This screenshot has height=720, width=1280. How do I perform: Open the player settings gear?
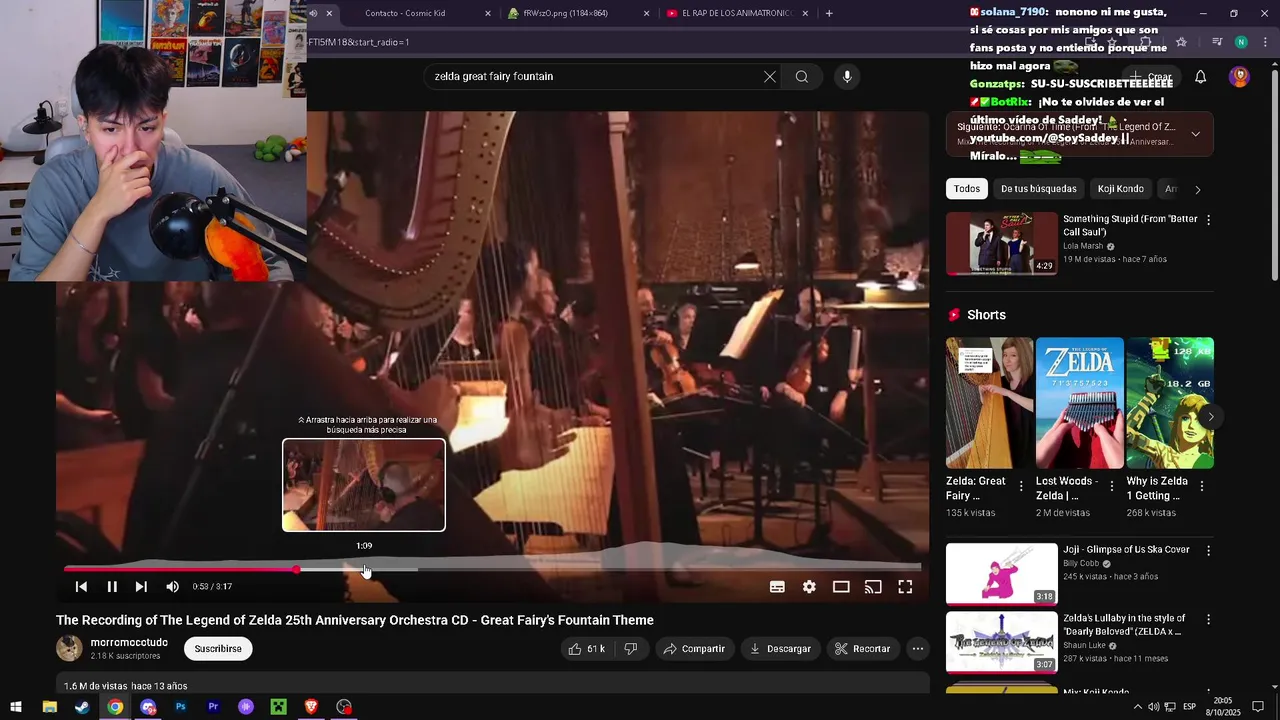point(809,587)
